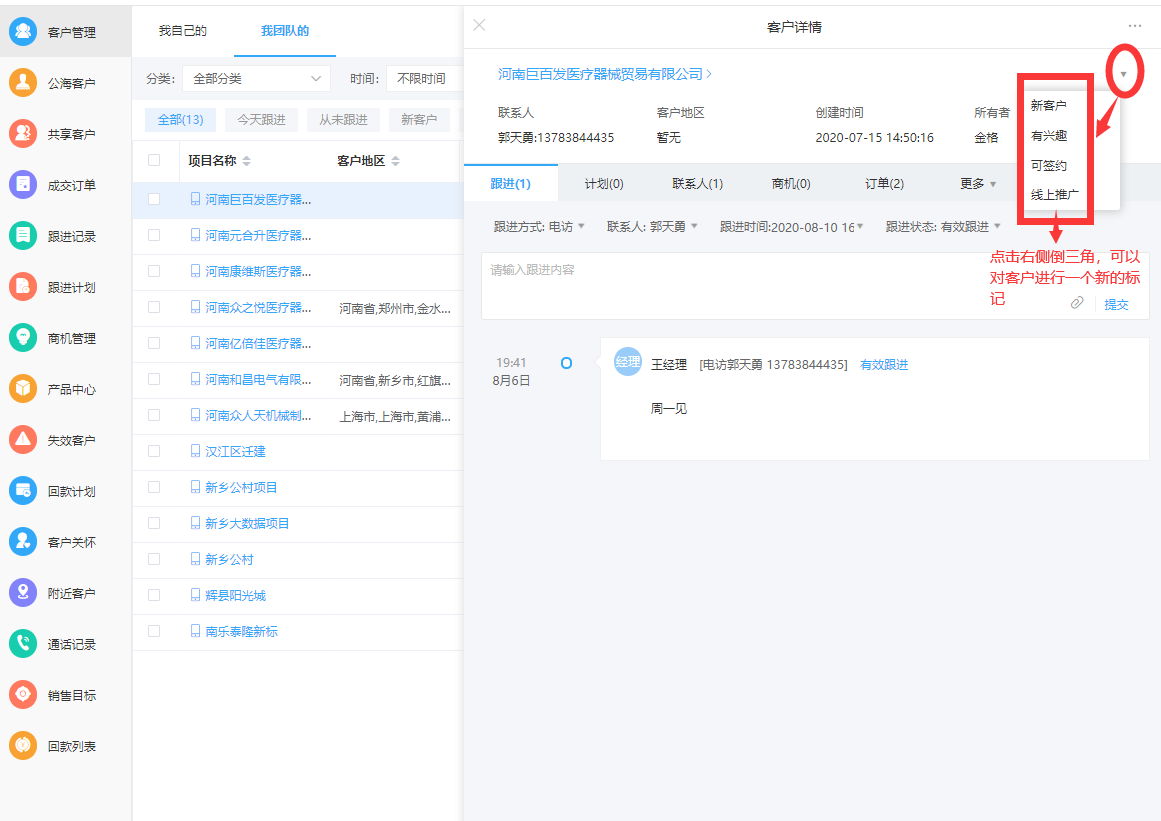
Task: Choose 新客户 in tag menu
Action: 1048,106
